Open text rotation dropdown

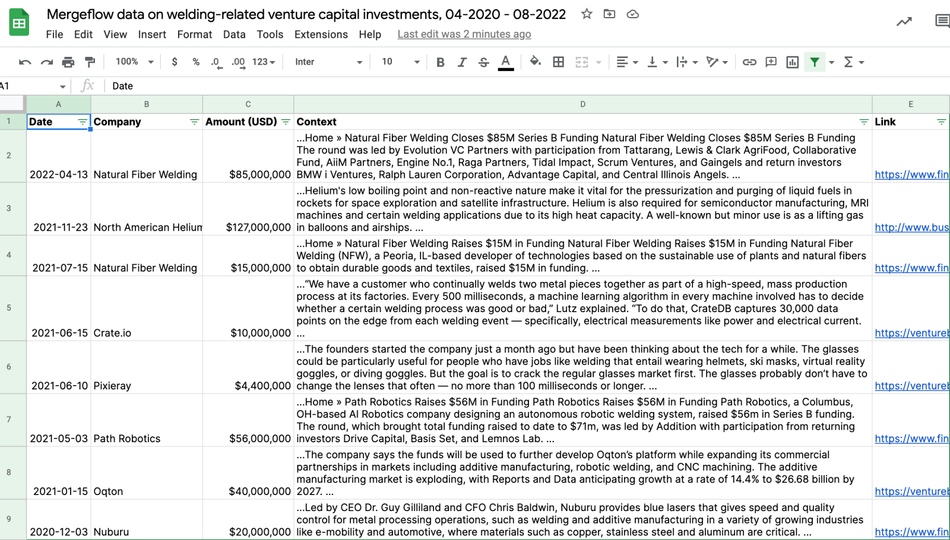tap(717, 62)
